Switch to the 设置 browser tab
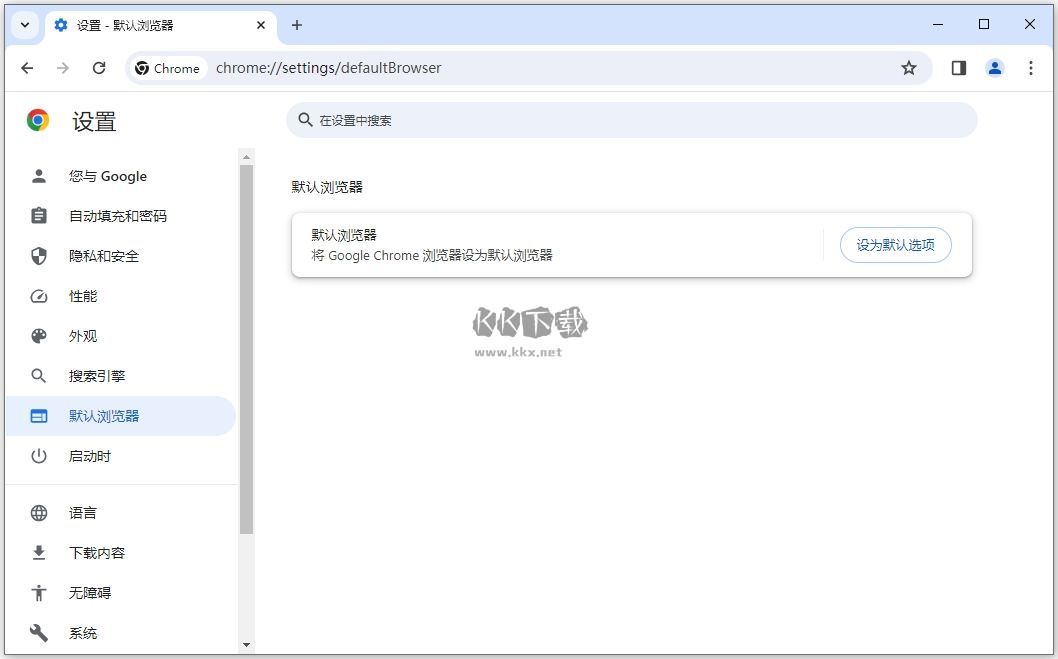The width and height of the screenshot is (1058, 659). pyautogui.click(x=140, y=25)
